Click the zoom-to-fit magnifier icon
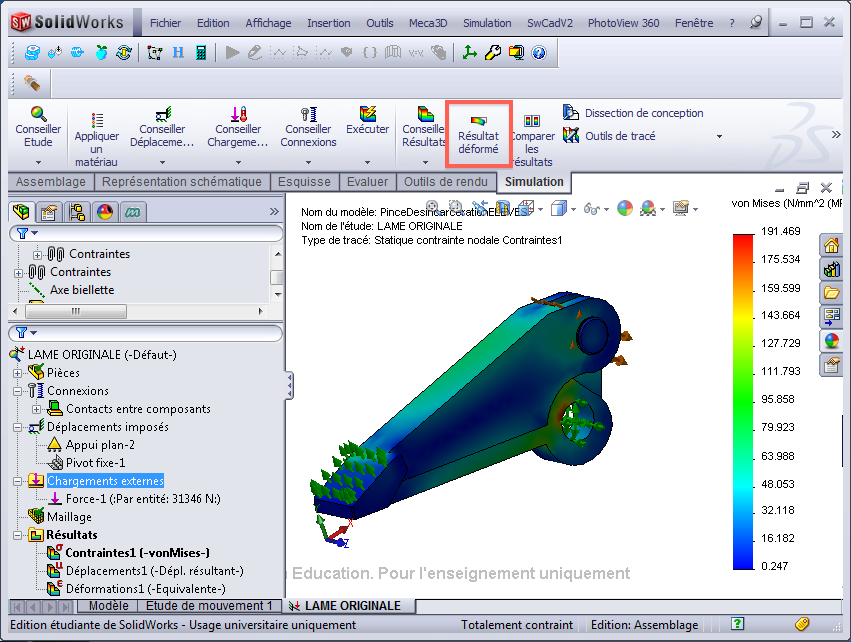 coord(433,207)
